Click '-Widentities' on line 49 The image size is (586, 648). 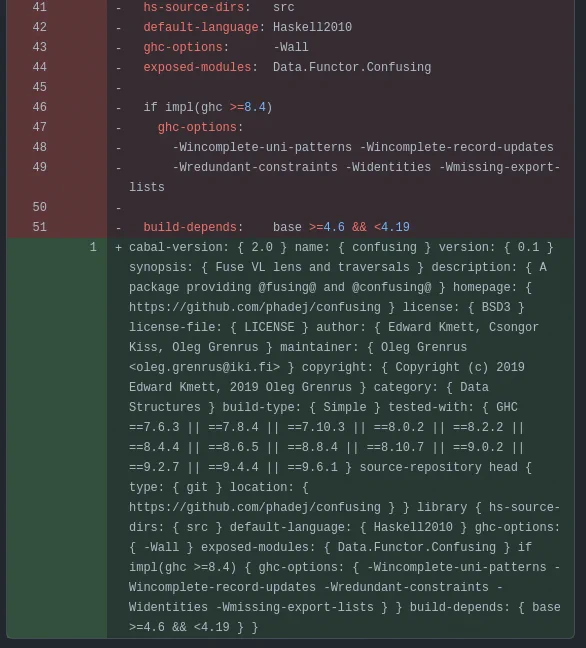[x=388, y=167]
